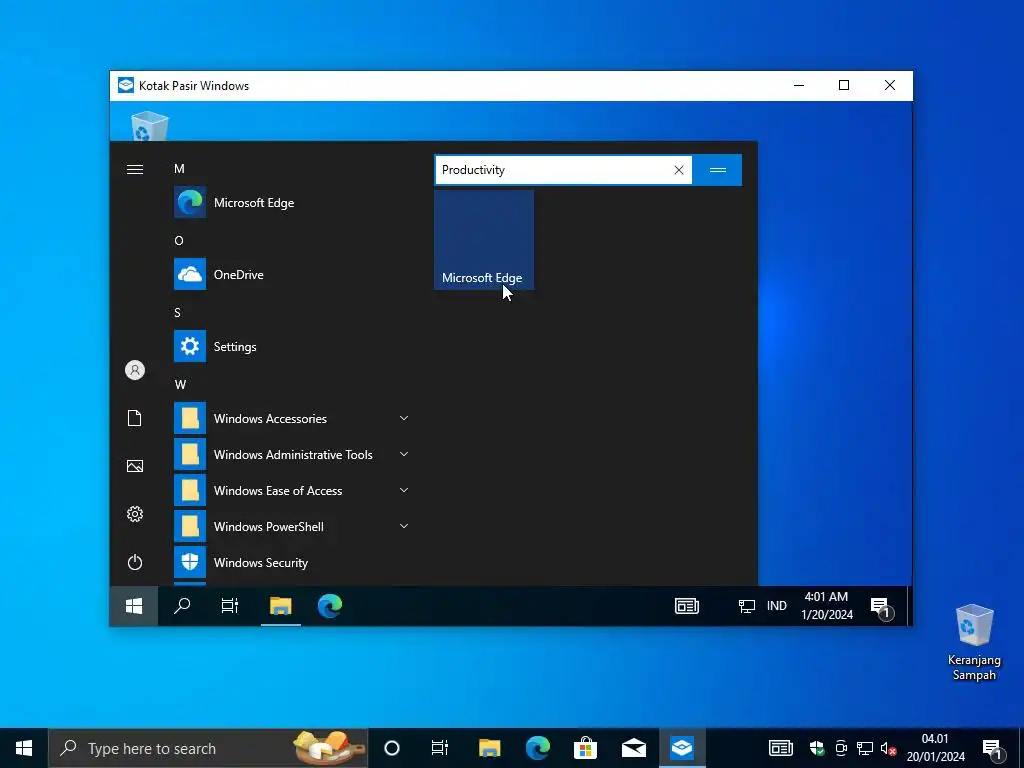Open Microsoft Store on the host taskbar
This screenshot has height=768, width=1024.
585,748
